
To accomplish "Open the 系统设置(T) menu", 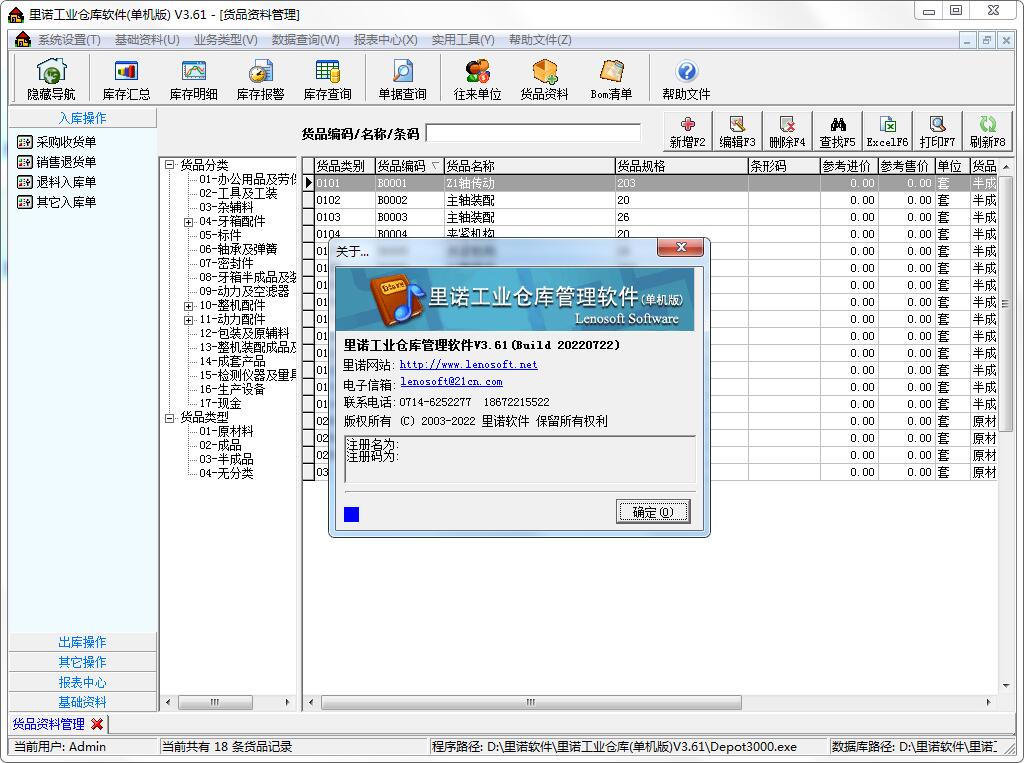I will [69, 40].
